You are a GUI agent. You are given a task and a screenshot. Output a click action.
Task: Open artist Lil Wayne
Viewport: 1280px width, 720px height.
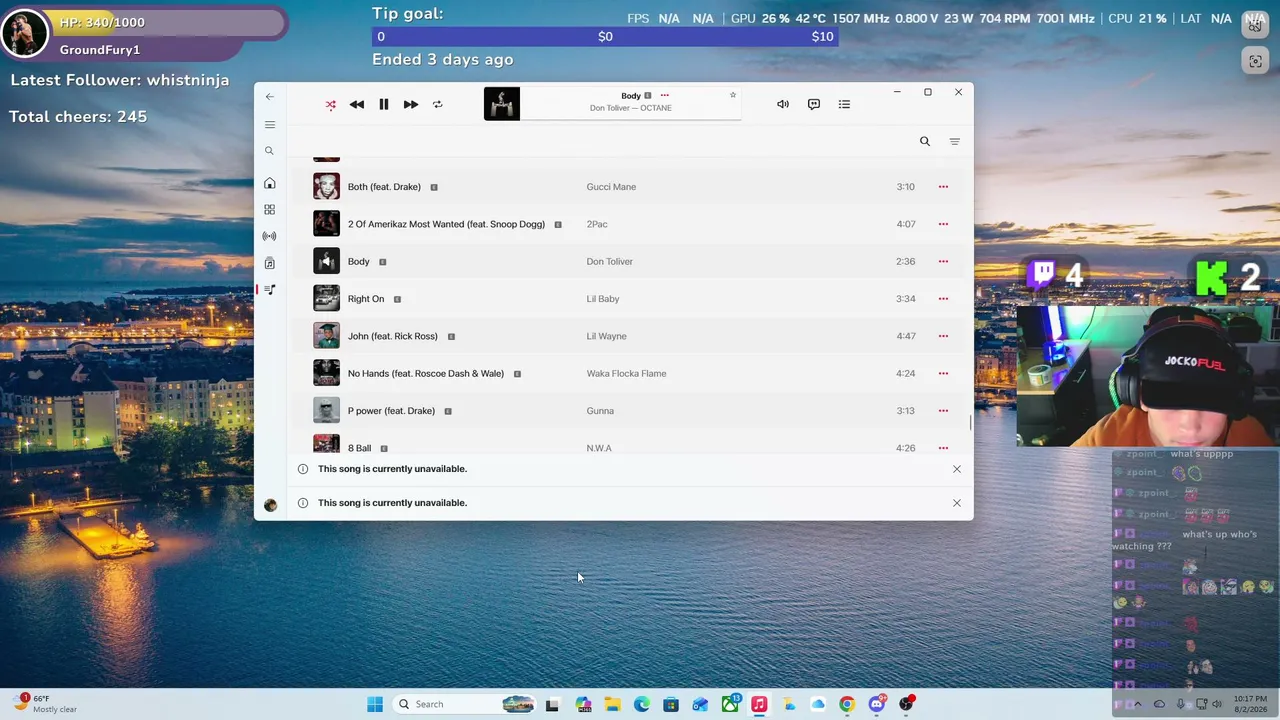coord(607,336)
